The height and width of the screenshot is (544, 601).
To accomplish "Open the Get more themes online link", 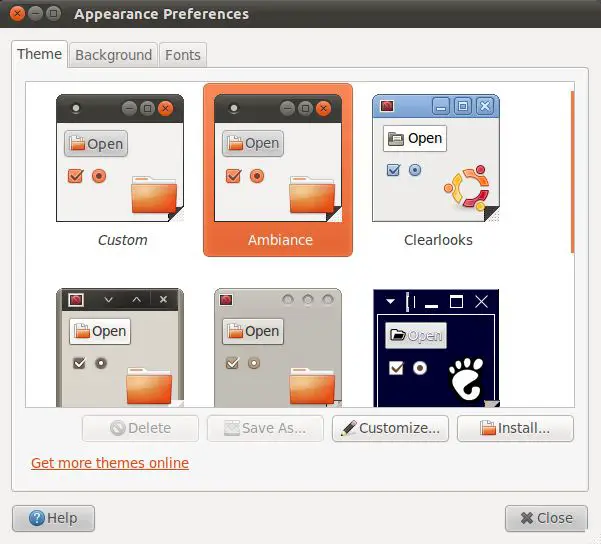I will pyautogui.click(x=110, y=463).
